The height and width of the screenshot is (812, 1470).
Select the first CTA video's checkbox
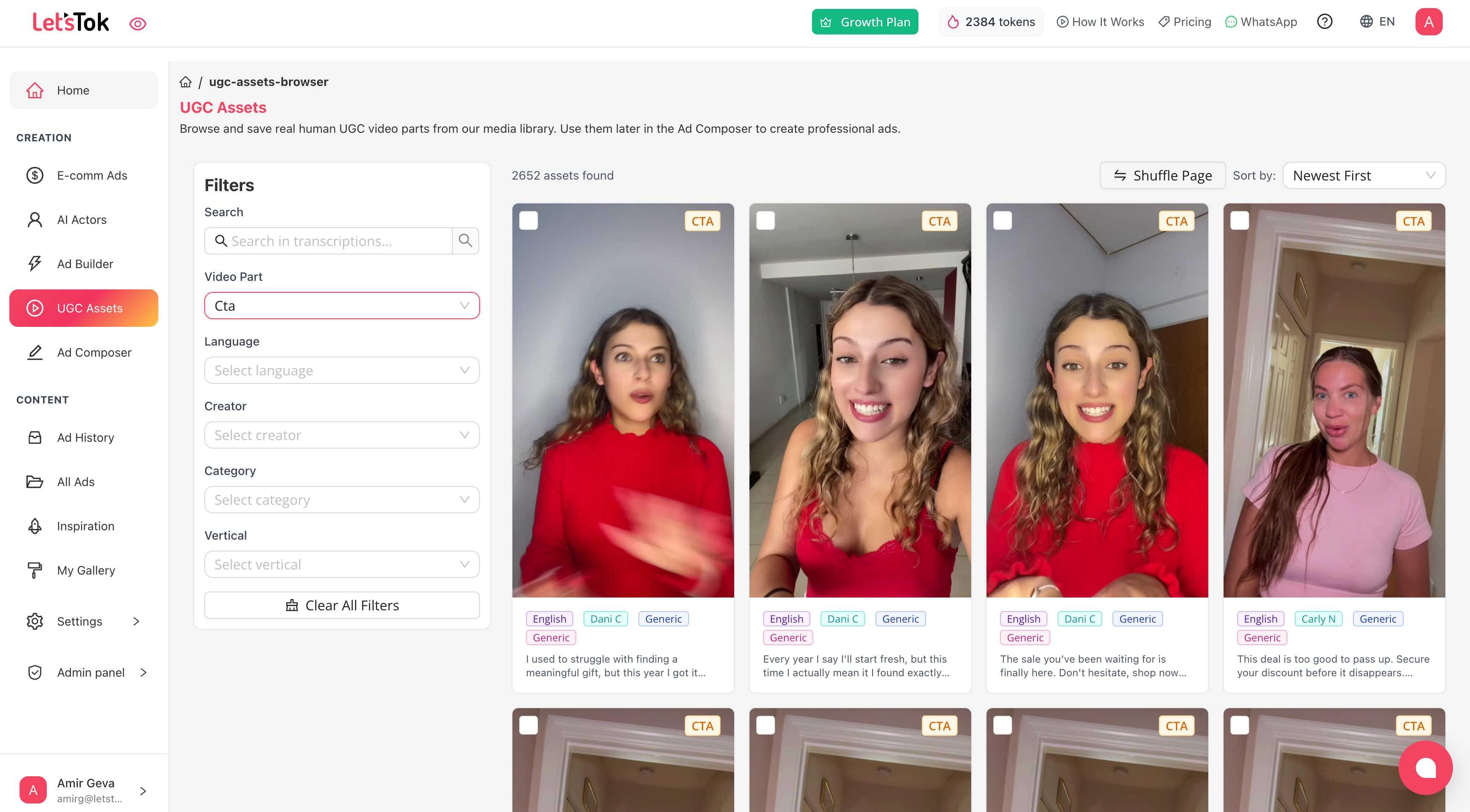pyautogui.click(x=528, y=220)
